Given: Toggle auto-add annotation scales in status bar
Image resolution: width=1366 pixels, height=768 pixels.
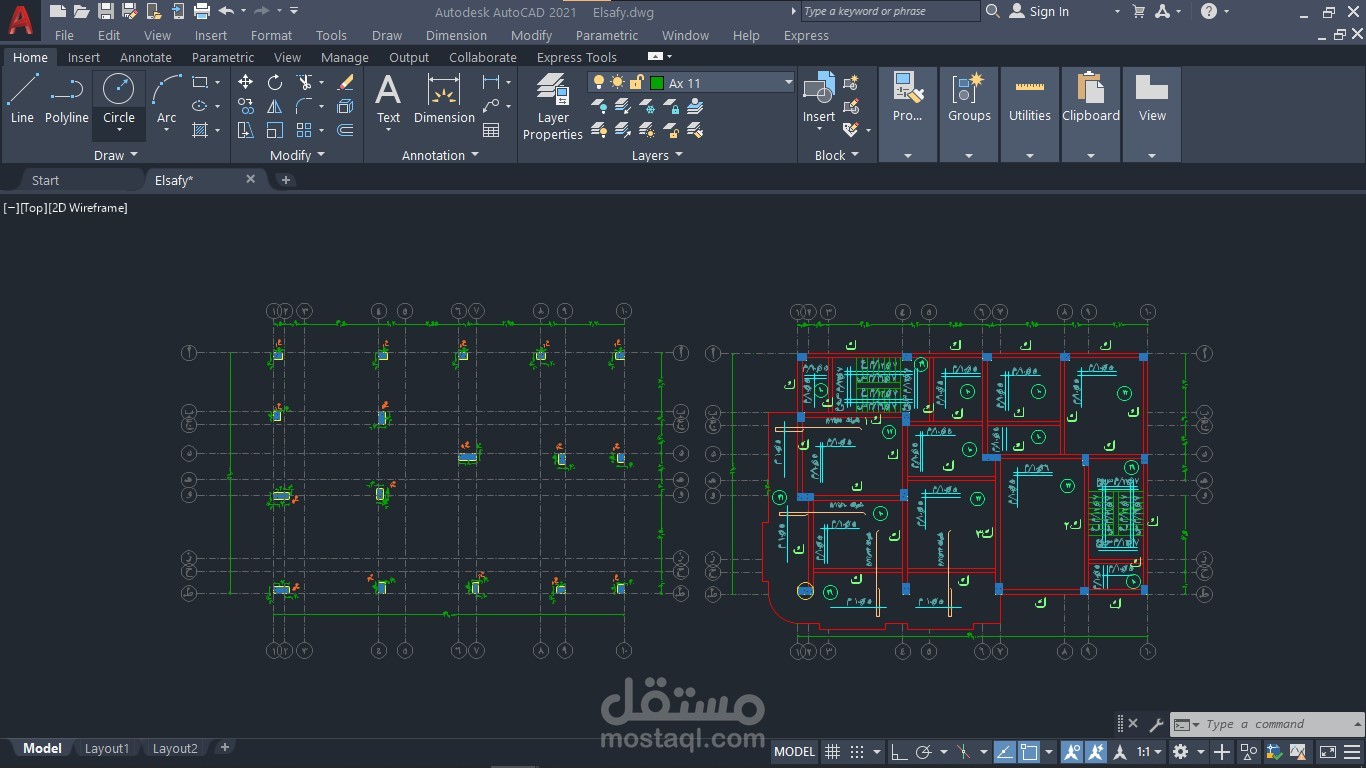Looking at the screenshot, I should tap(1096, 752).
